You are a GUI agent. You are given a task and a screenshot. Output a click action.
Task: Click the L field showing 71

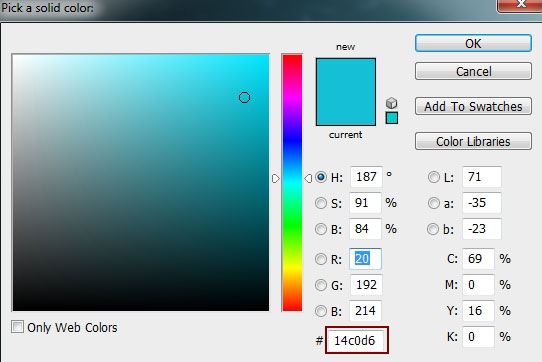click(482, 177)
